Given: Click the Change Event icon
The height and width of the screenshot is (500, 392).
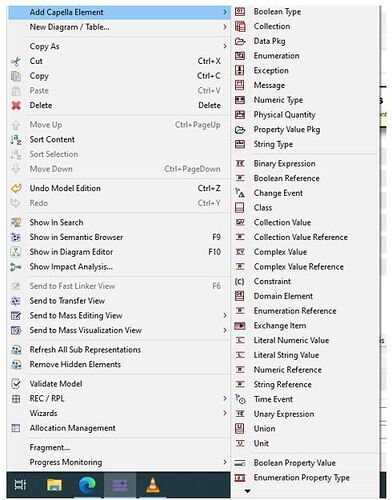Looking at the screenshot, I should tap(240, 193).
